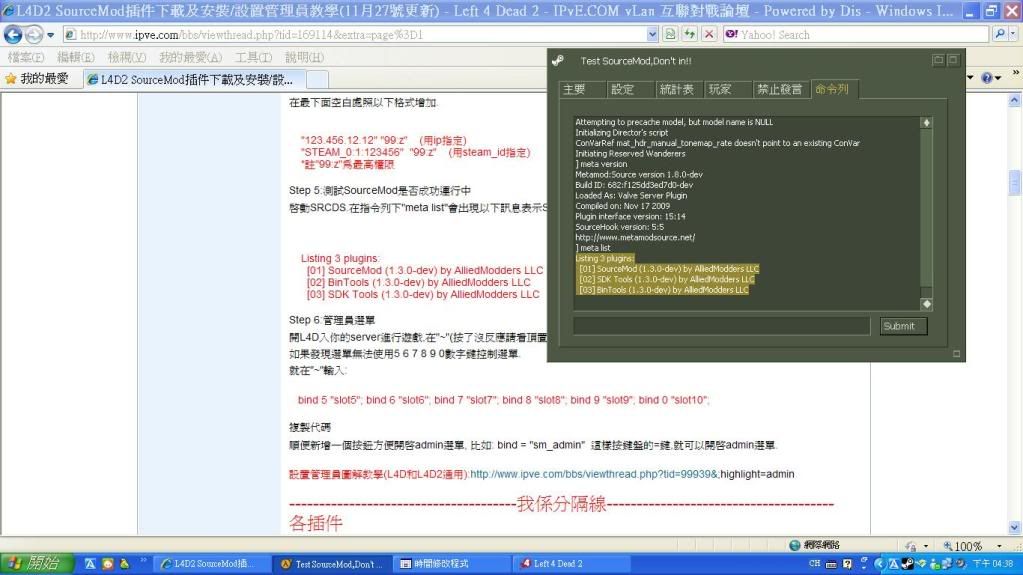Open Favorites via the star icon

pyautogui.click(x=11, y=78)
